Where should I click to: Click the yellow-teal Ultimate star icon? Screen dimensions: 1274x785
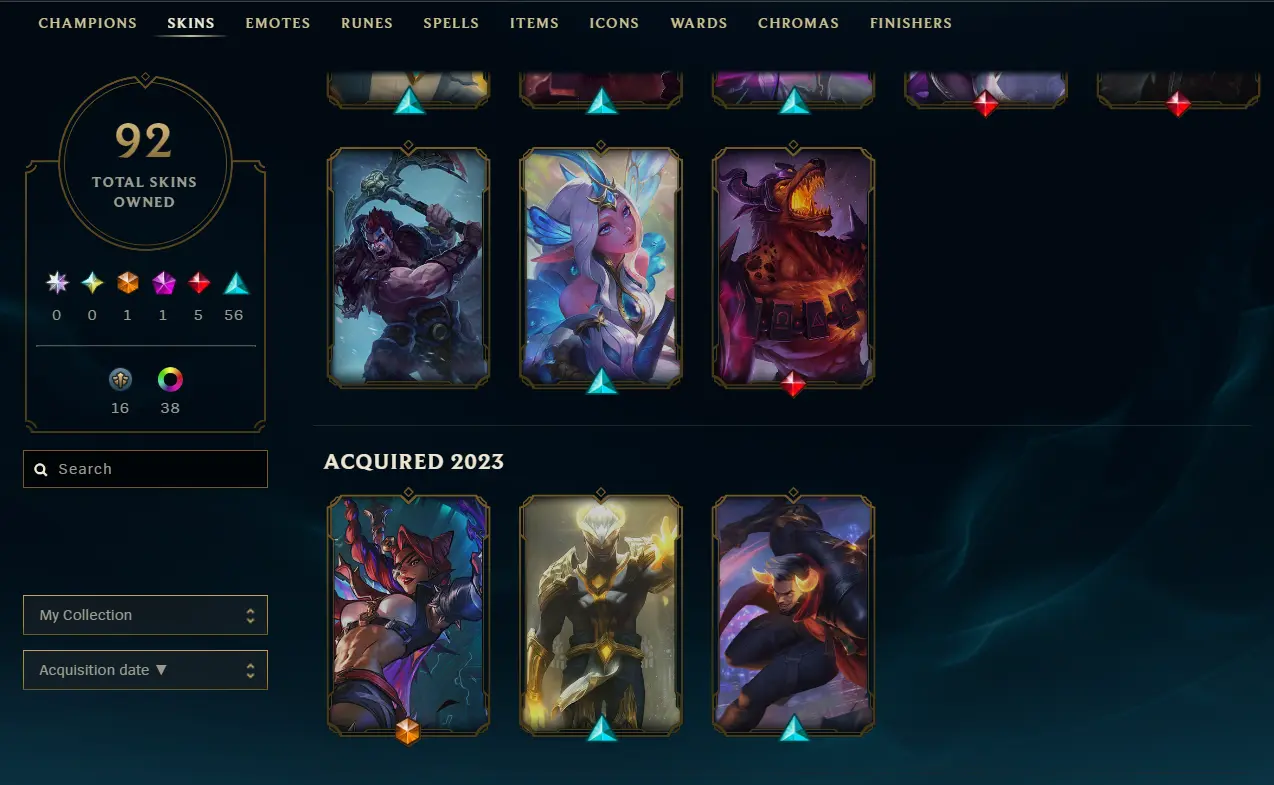pos(92,283)
